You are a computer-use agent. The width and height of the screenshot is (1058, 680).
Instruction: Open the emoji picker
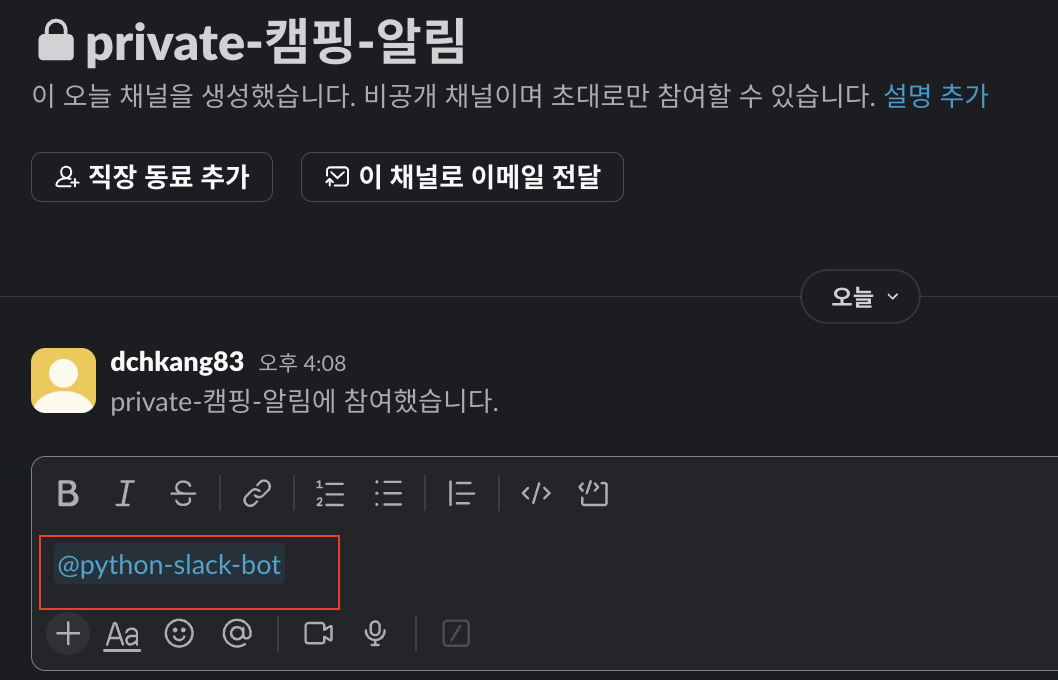point(179,633)
